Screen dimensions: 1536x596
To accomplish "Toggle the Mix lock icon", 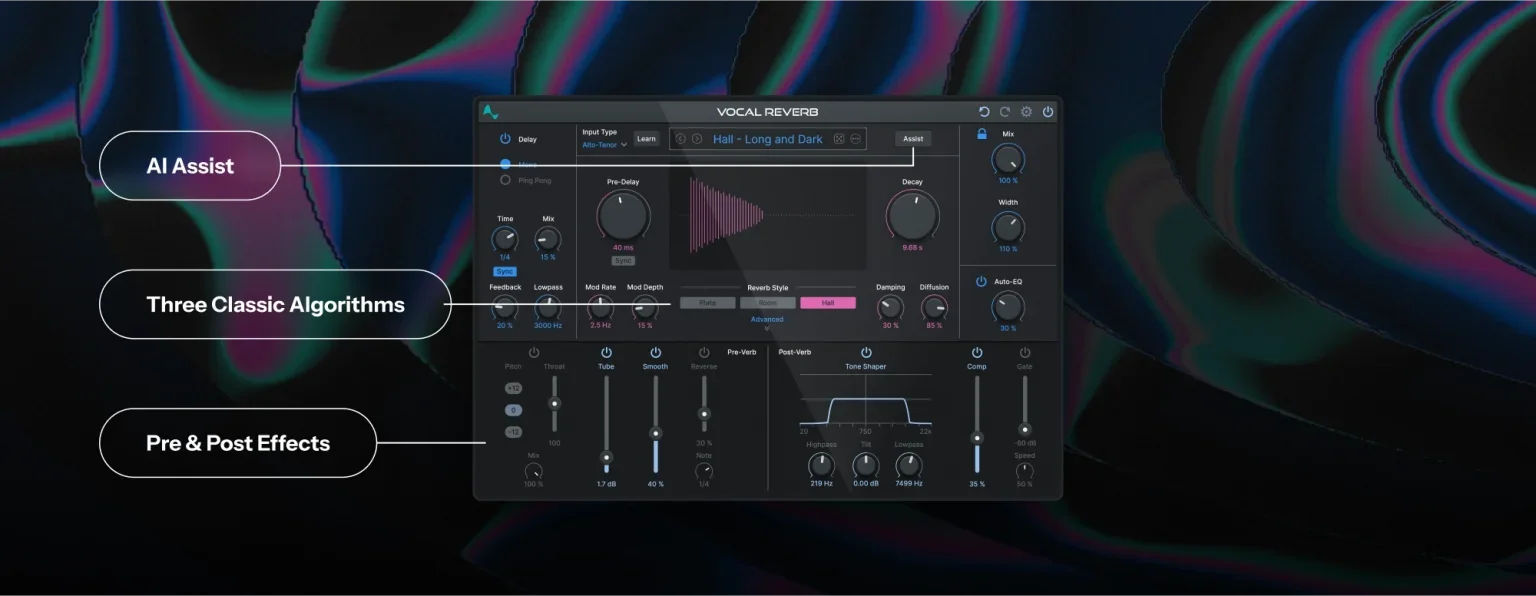I will point(982,134).
